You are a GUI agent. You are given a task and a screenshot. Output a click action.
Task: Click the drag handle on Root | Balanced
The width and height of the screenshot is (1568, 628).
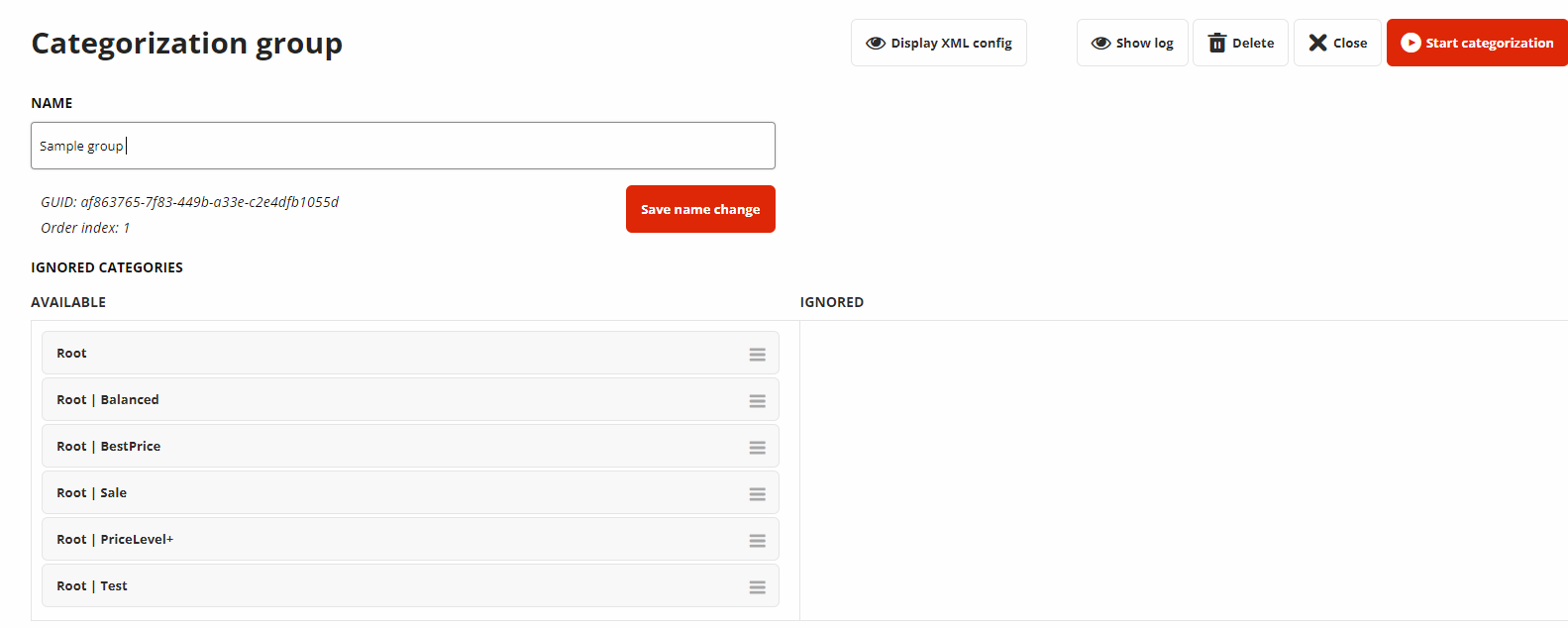point(757,401)
